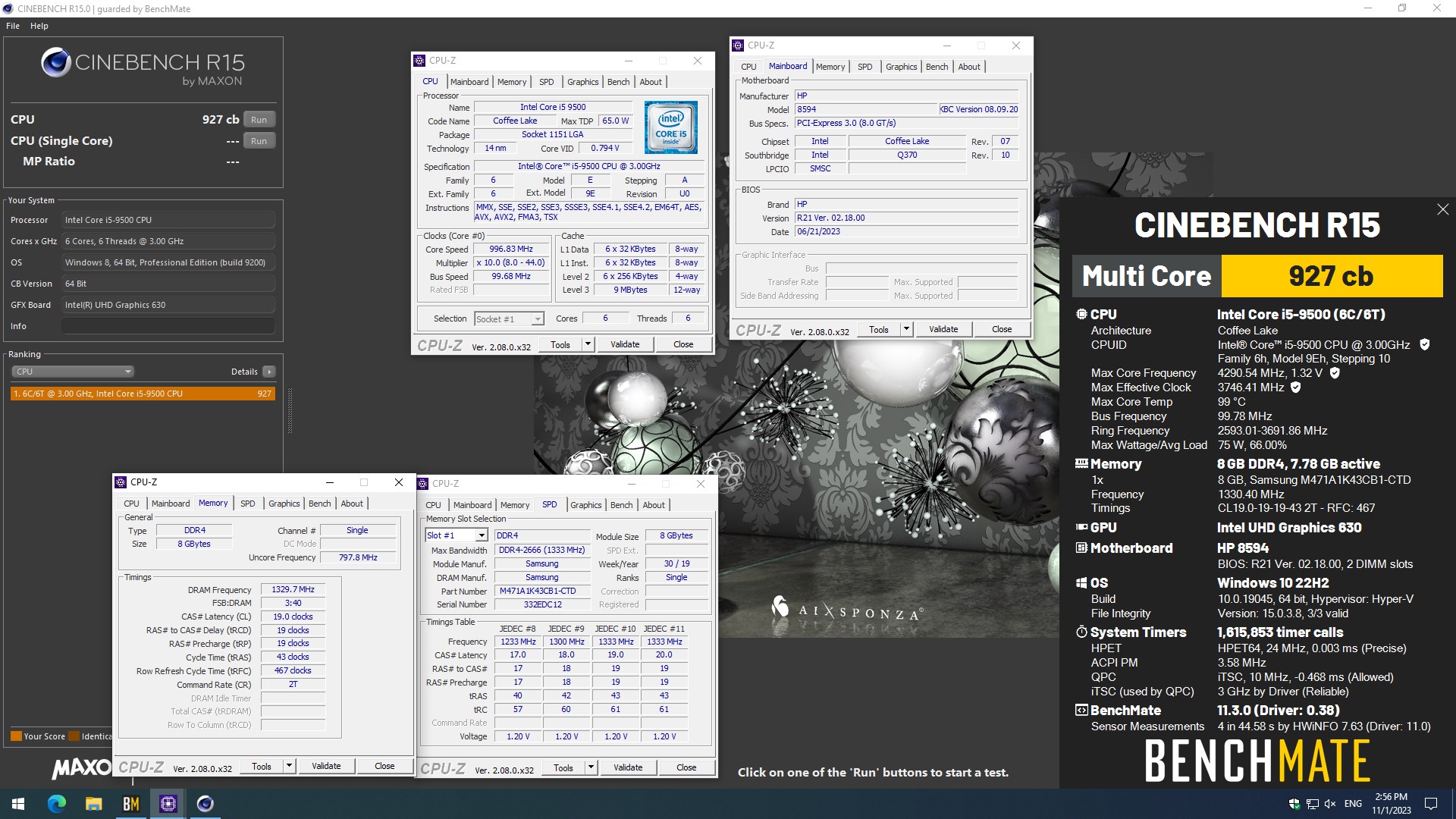Open the Slot #1 memory slot dropdown
The width and height of the screenshot is (1456, 819).
(x=457, y=535)
